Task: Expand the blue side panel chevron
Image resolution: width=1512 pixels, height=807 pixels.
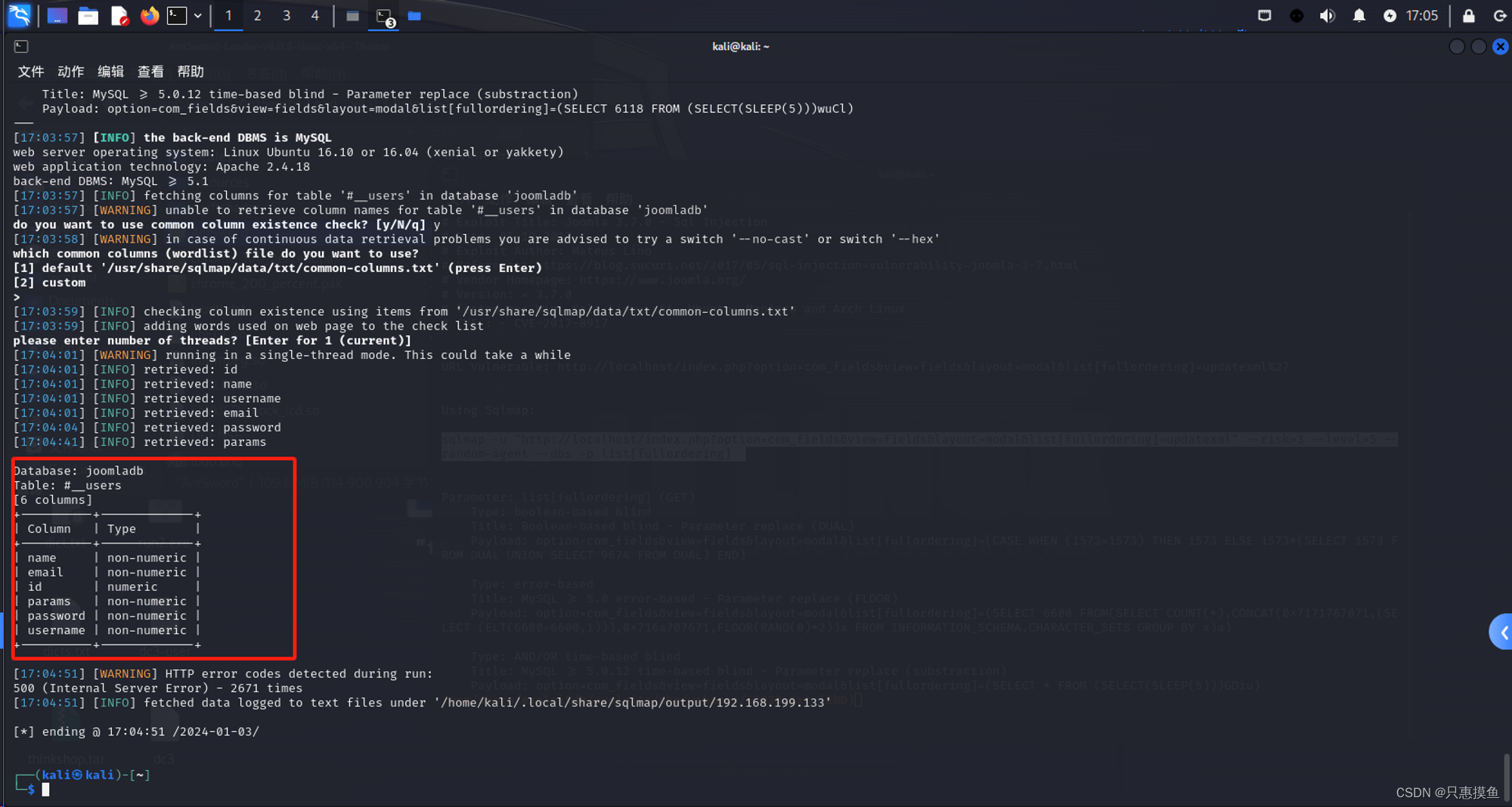Action: 1501,632
